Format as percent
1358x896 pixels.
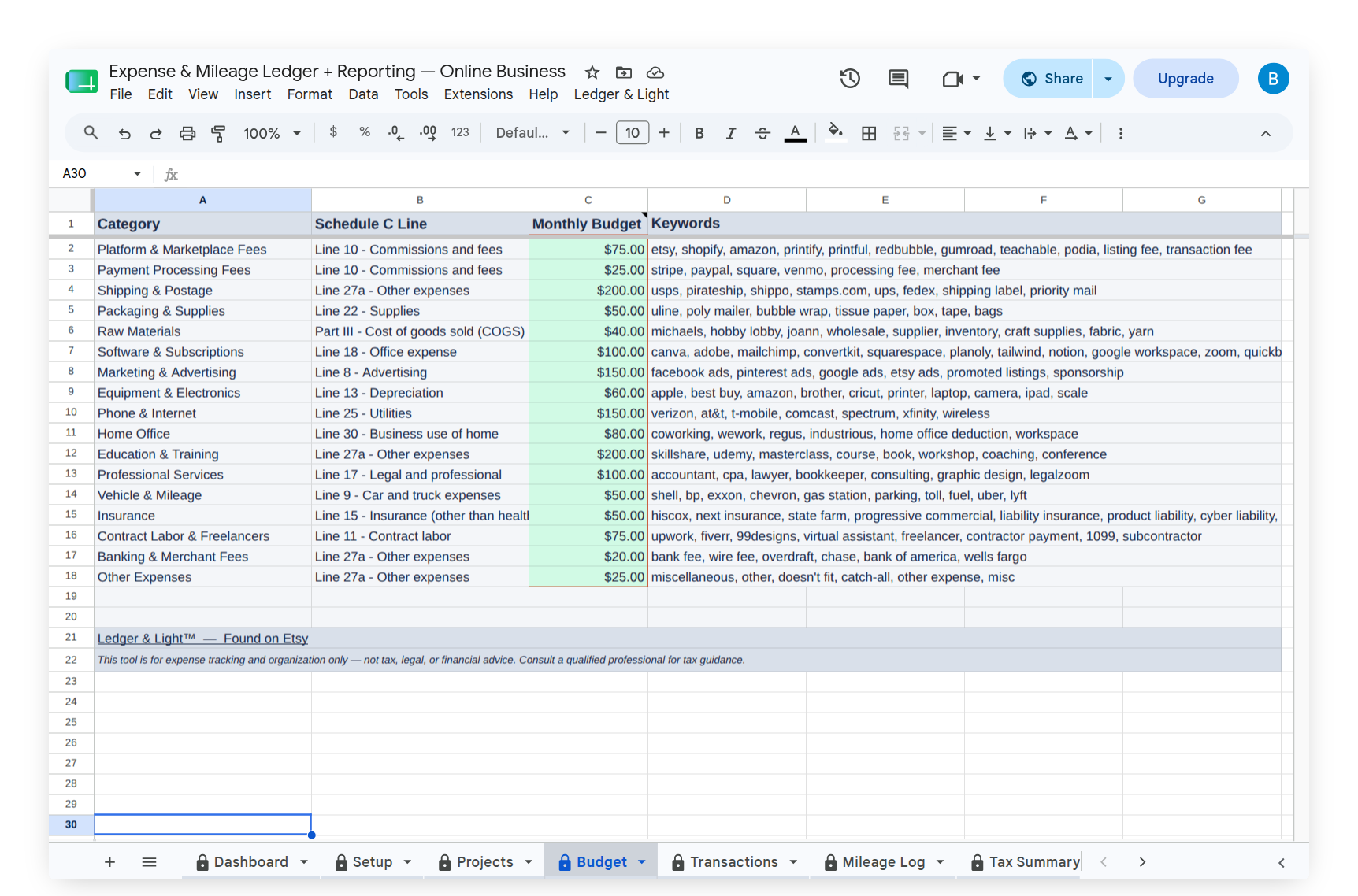point(365,132)
